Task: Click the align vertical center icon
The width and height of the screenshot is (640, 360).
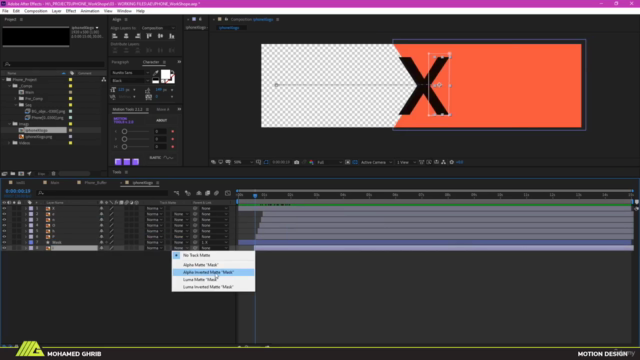Action: [160, 36]
